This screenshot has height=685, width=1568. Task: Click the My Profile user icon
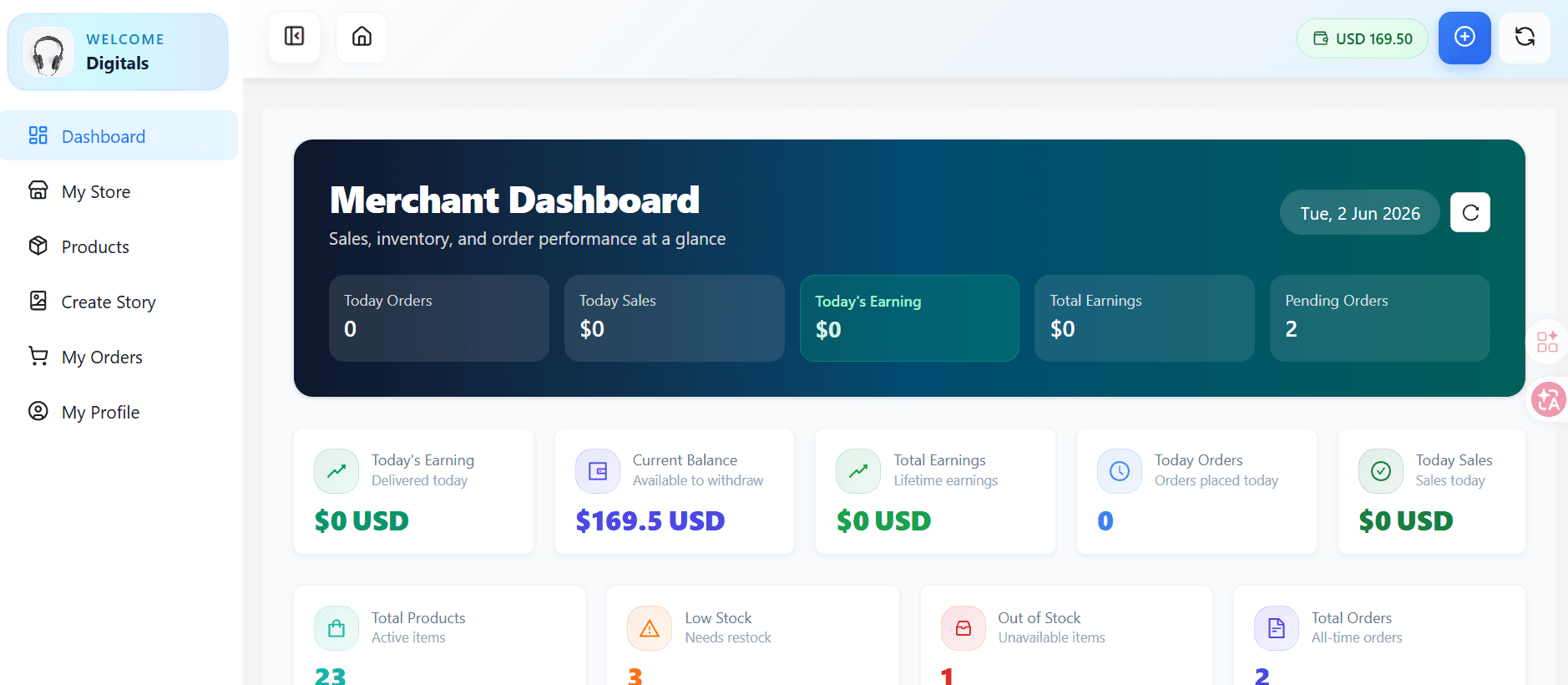point(38,411)
